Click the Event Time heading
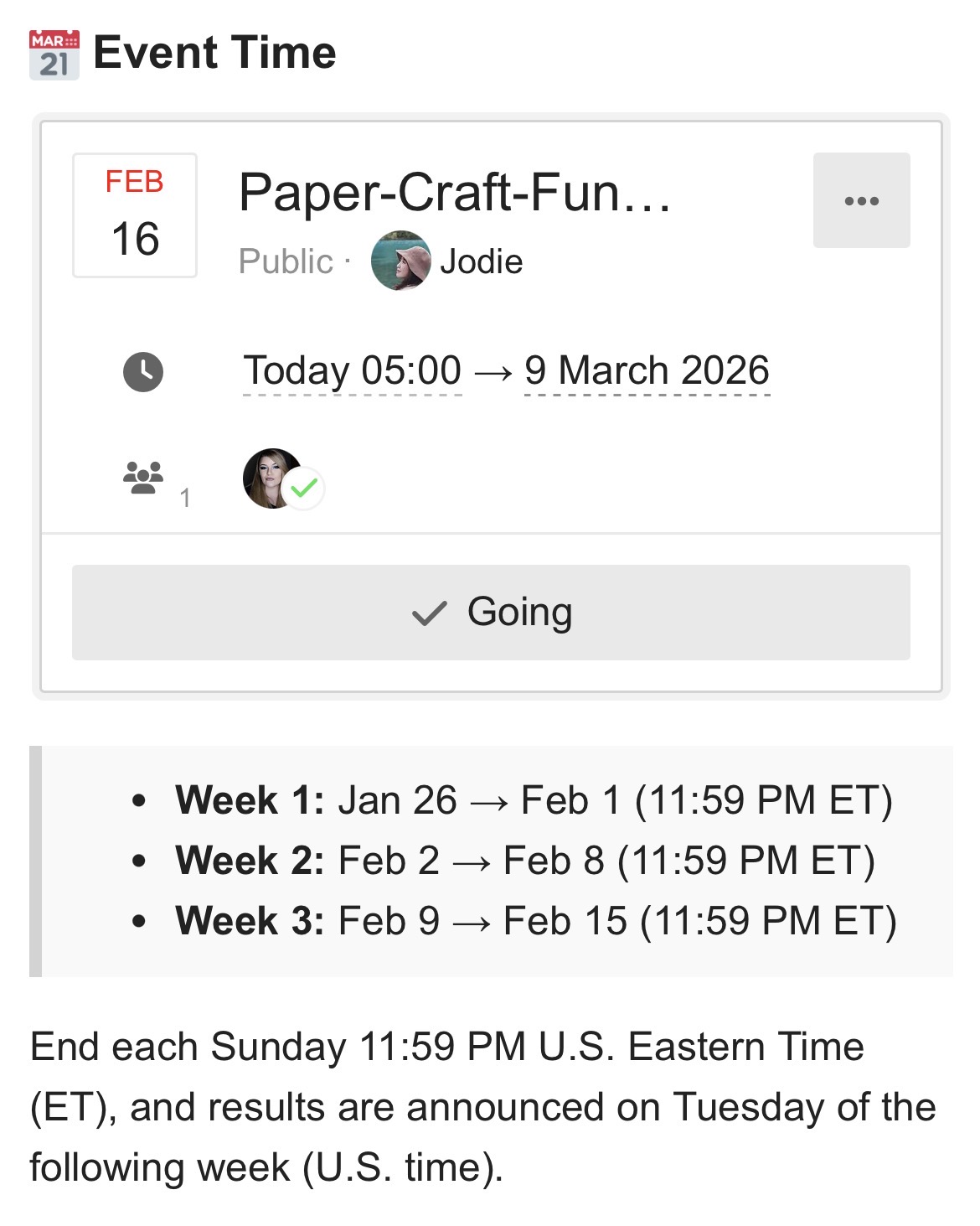980x1226 pixels. [x=214, y=53]
